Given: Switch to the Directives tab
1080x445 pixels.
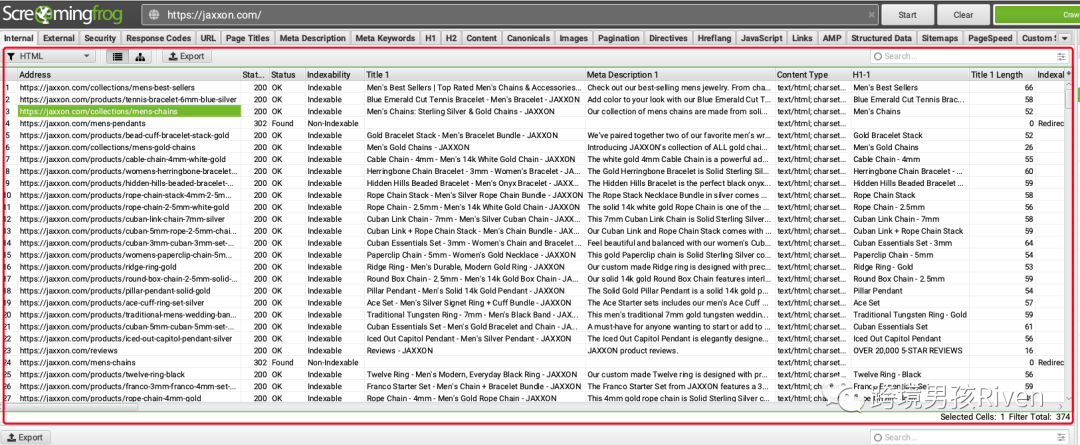Looking at the screenshot, I should tap(668, 38).
